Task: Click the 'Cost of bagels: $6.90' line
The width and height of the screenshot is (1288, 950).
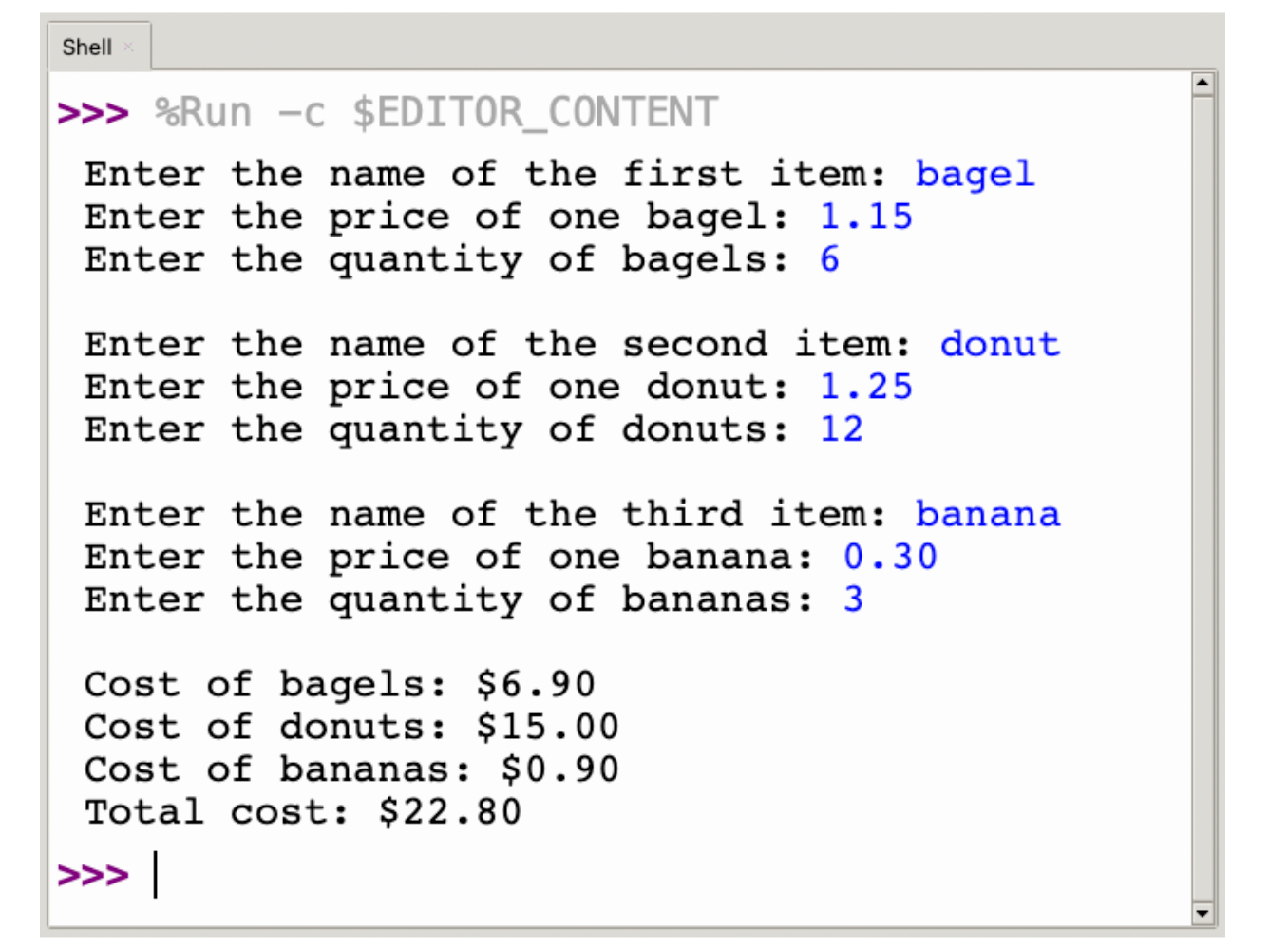Action: point(340,684)
